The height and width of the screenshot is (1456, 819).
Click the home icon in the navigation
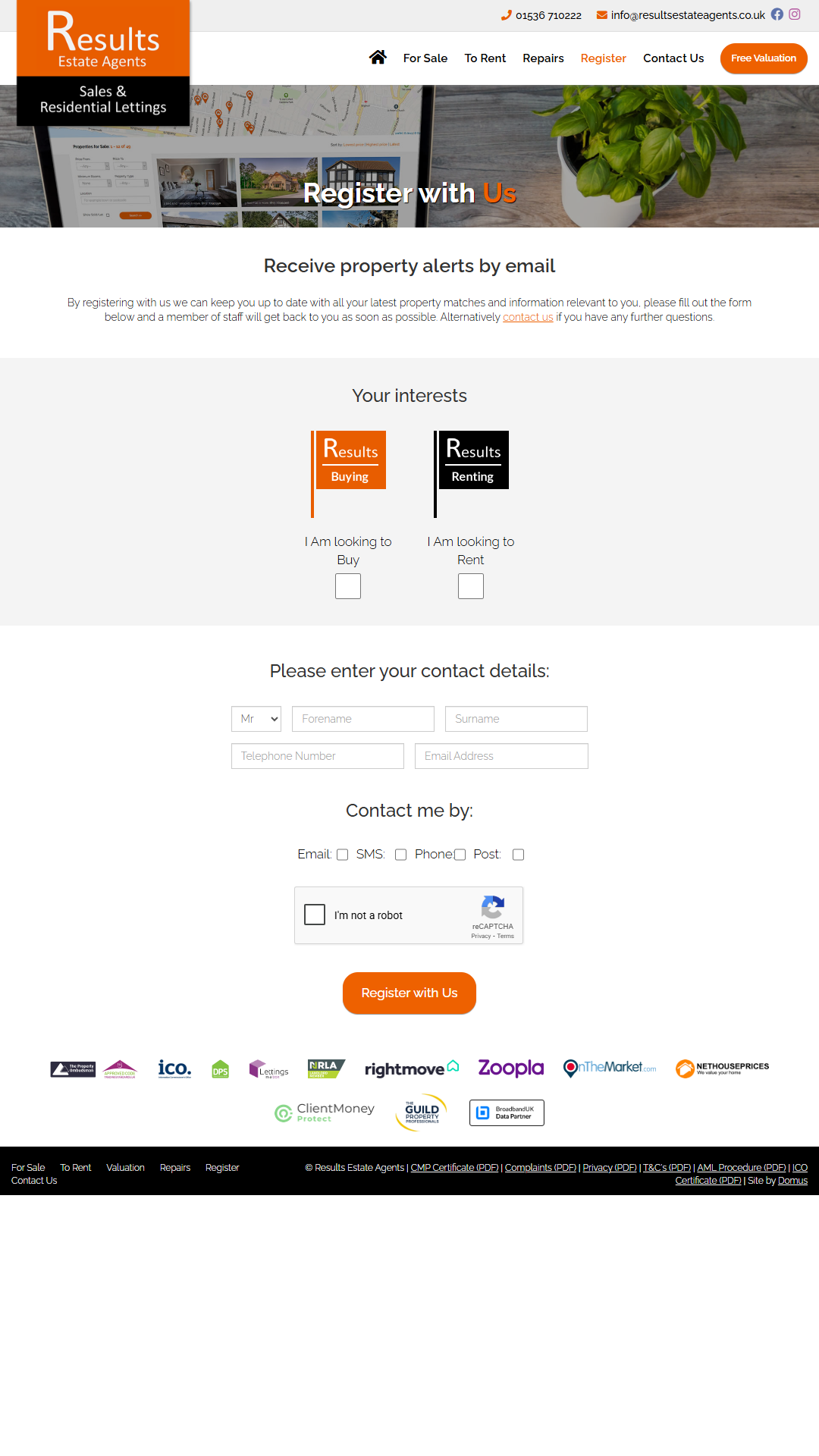(378, 58)
